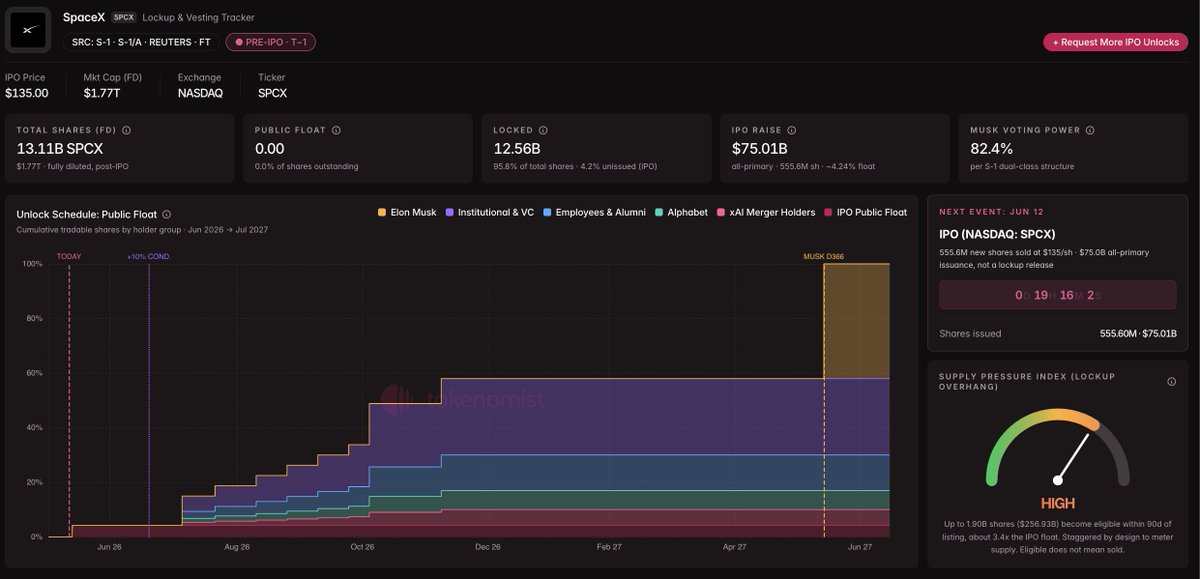The height and width of the screenshot is (579, 1200).
Task: Click the TODAY timeline marker on chart
Action: 69,256
